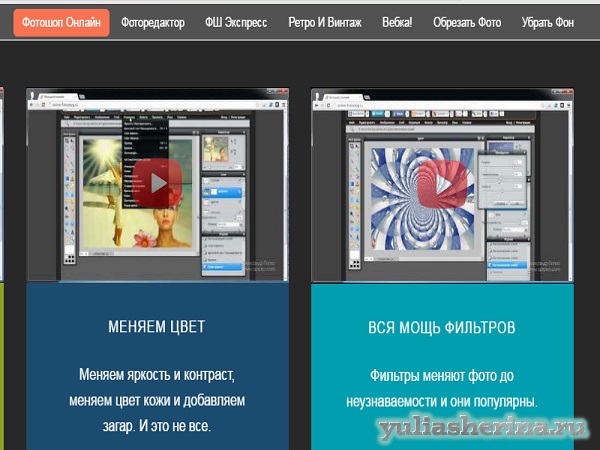Click text 'загар. И это не все.'
600x450 pixels.
[x=157, y=426]
